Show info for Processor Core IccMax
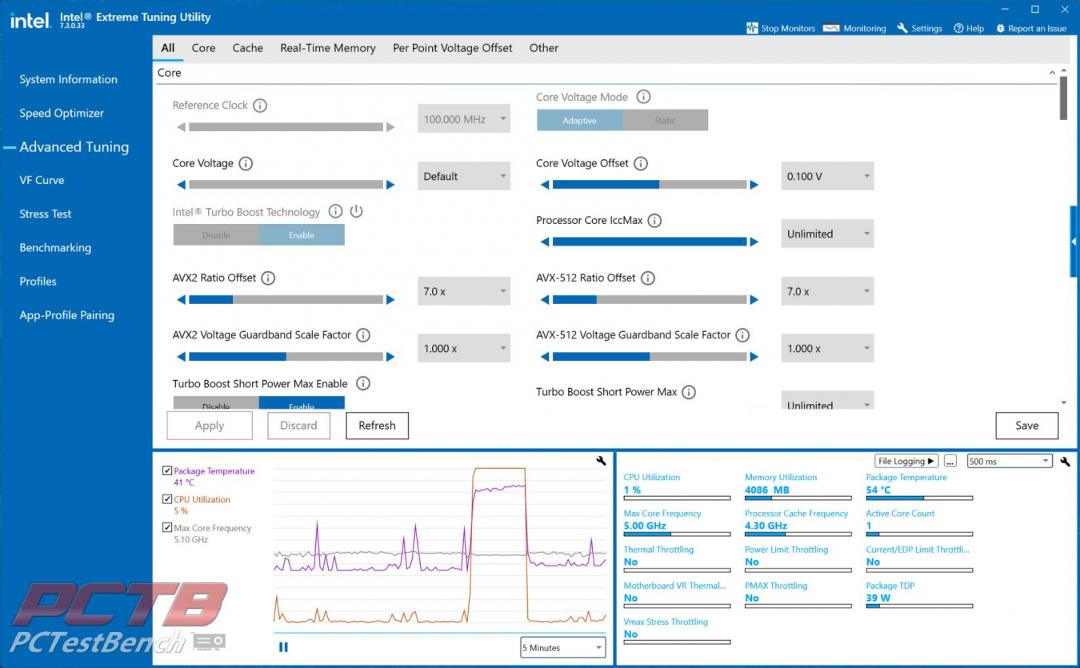 click(x=655, y=220)
